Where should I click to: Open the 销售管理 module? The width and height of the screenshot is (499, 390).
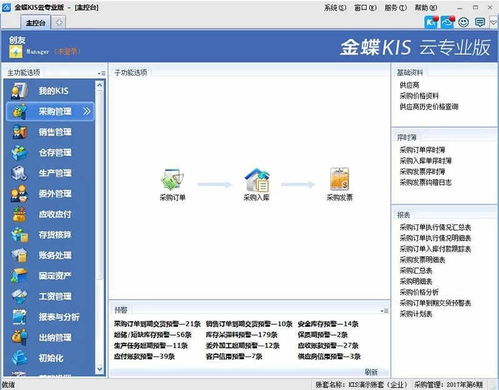(x=50, y=132)
